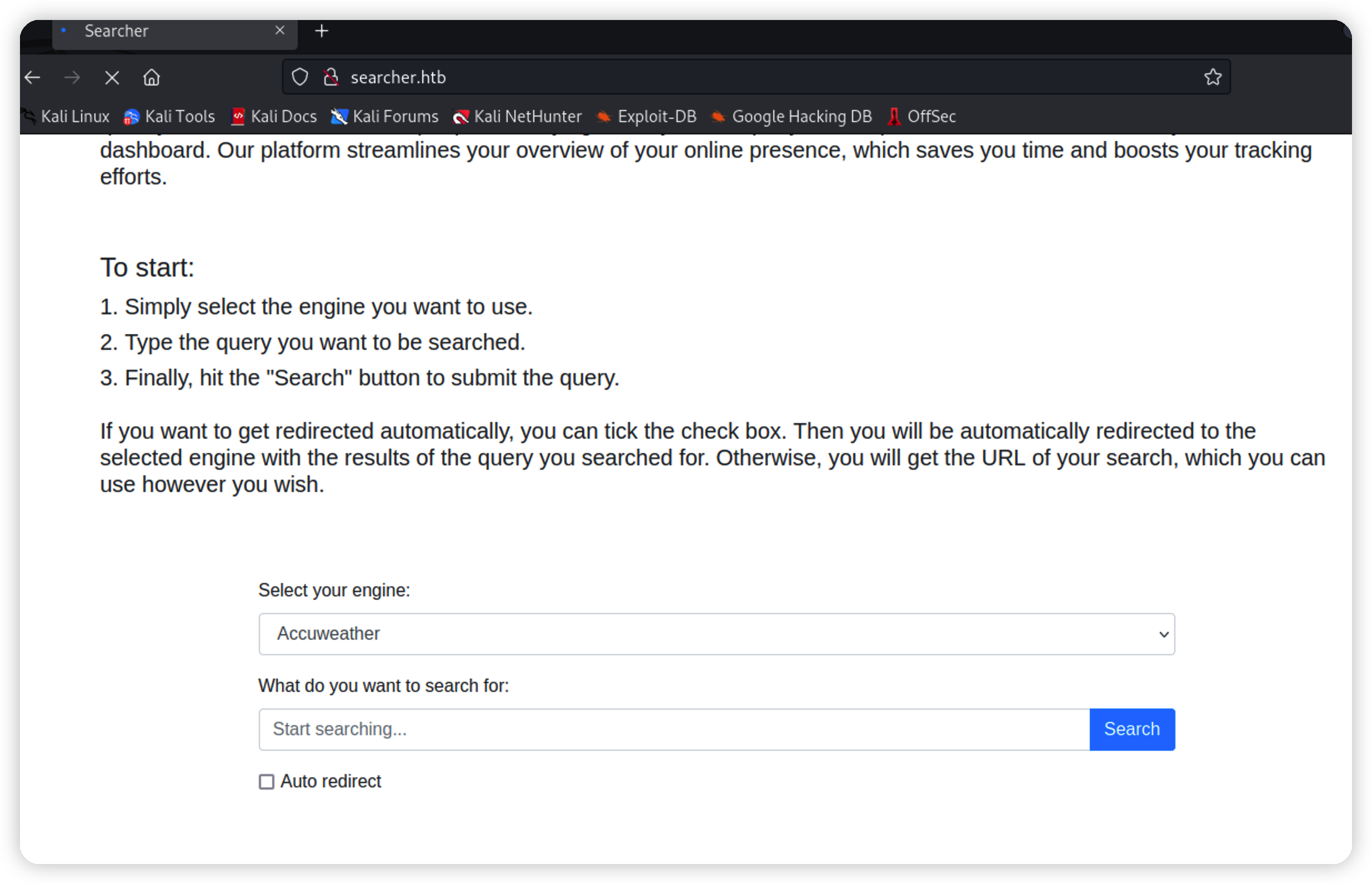This screenshot has height=884, width=1372.
Task: Open the Kali Tools bookmark
Action: (170, 117)
